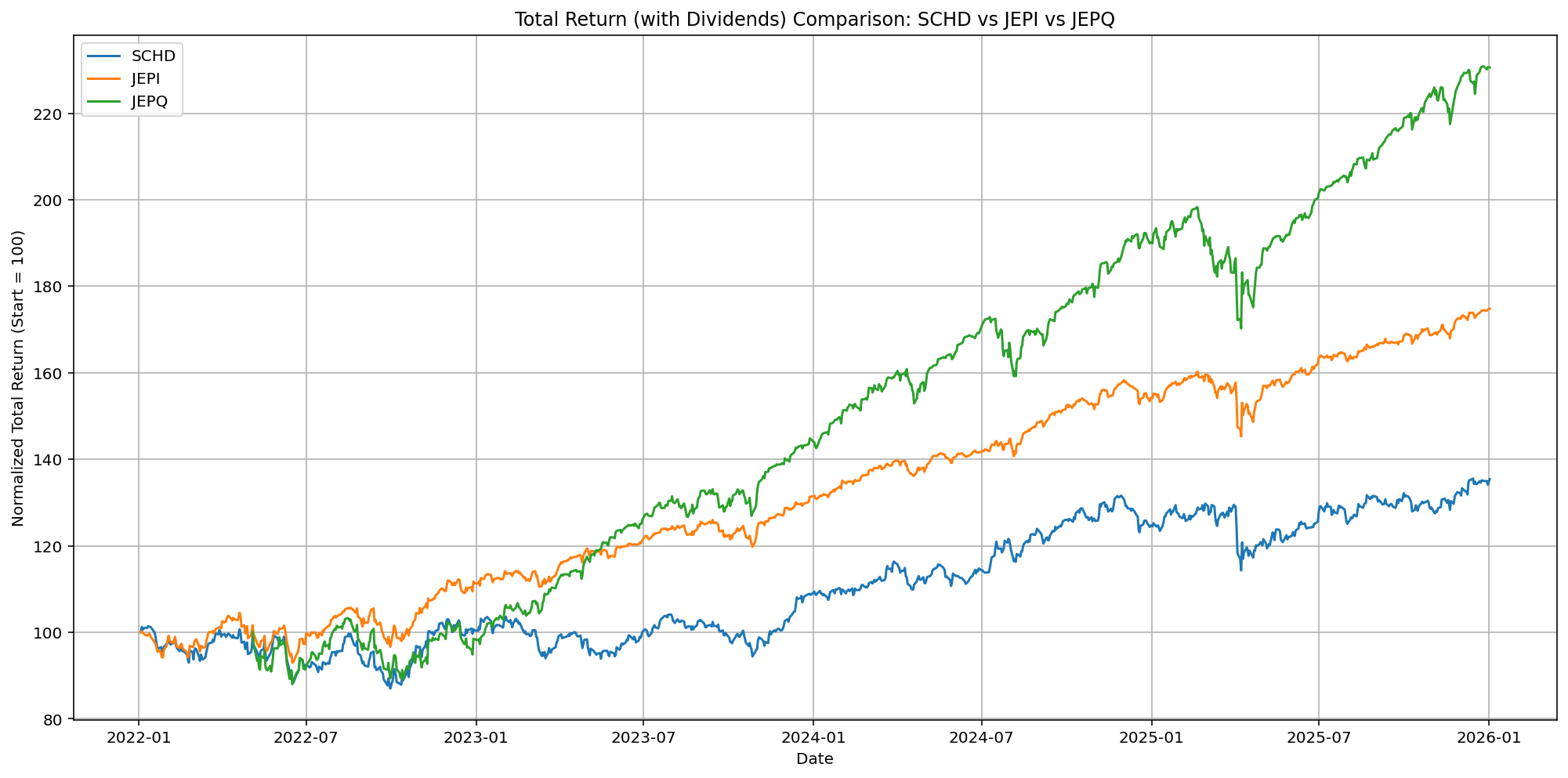Click the 2022-01 x-axis tick label

139,737
